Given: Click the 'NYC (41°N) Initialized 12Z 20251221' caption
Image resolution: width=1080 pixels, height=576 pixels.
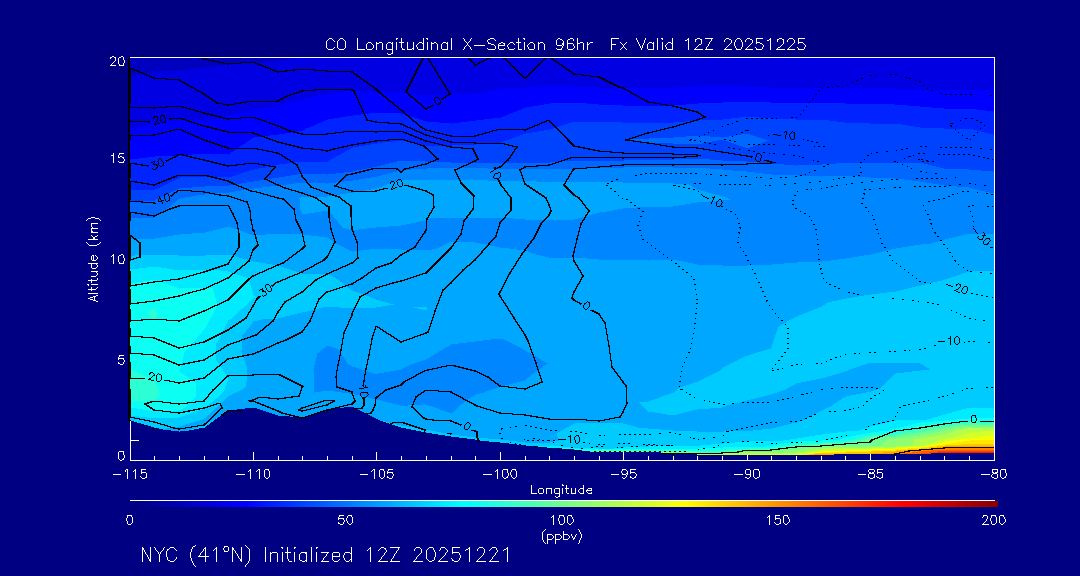Looking at the screenshot, I should (x=325, y=555).
